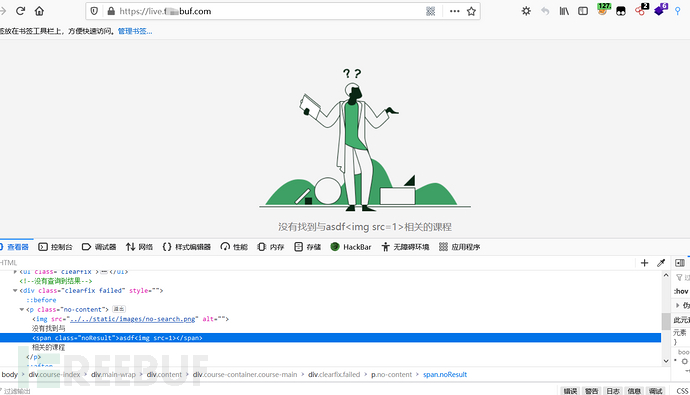This screenshot has width=690, height=395.
Task: Toggle the browser sidebar icon
Action: tap(583, 11)
